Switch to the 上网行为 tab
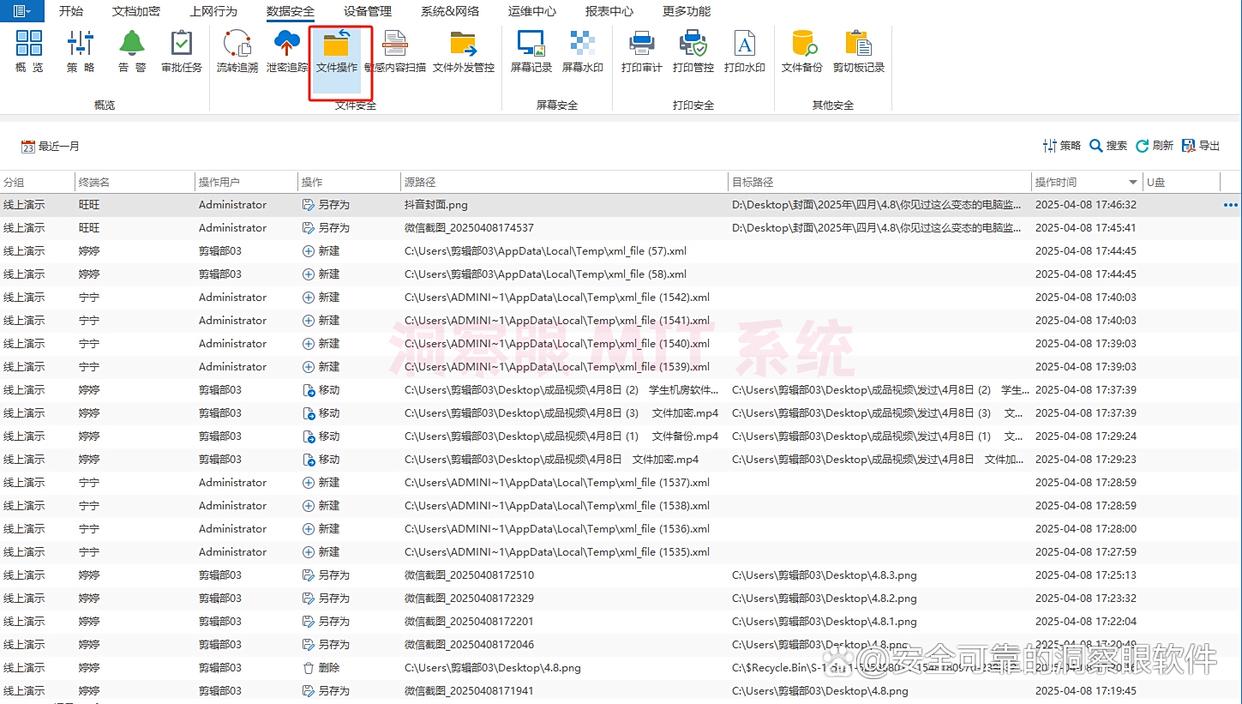The height and width of the screenshot is (704, 1242). pos(213,11)
